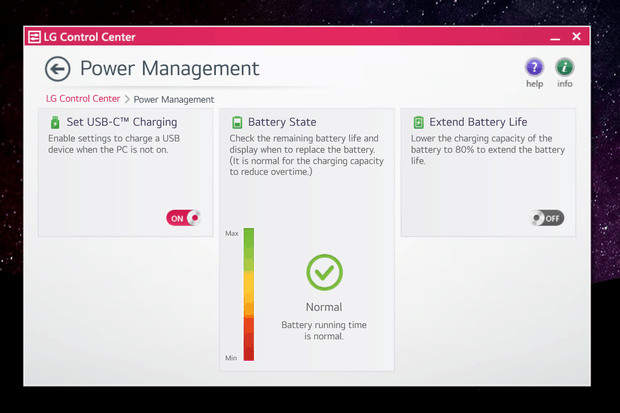
Task: Open the green info icon
Action: click(x=564, y=67)
